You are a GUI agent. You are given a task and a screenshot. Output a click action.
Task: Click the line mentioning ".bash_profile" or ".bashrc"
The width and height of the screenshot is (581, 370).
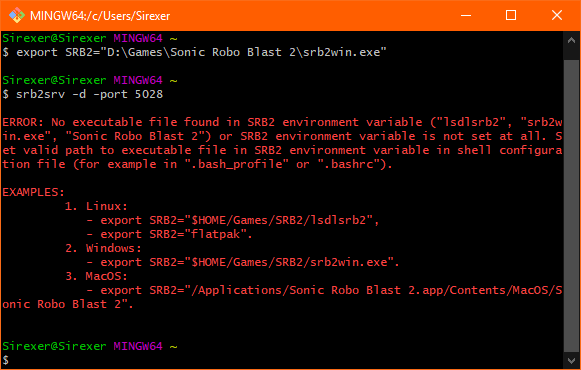point(197,164)
